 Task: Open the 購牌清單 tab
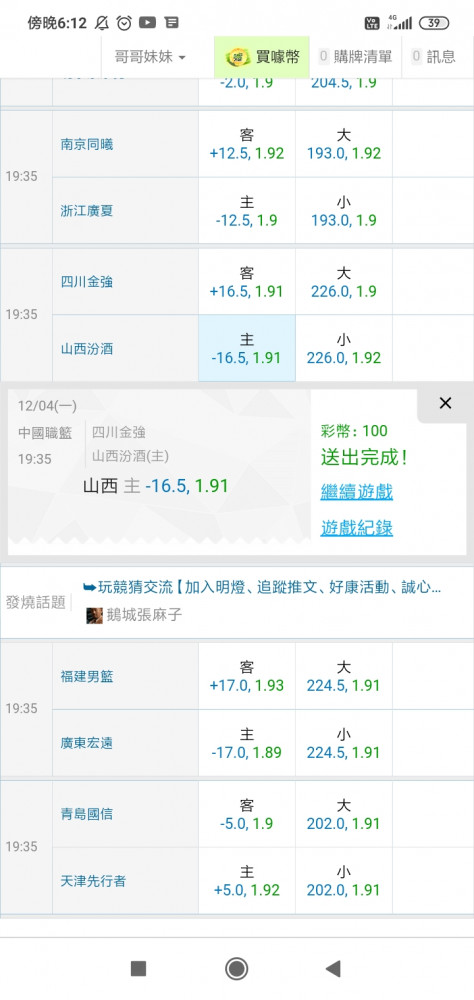(x=355, y=57)
